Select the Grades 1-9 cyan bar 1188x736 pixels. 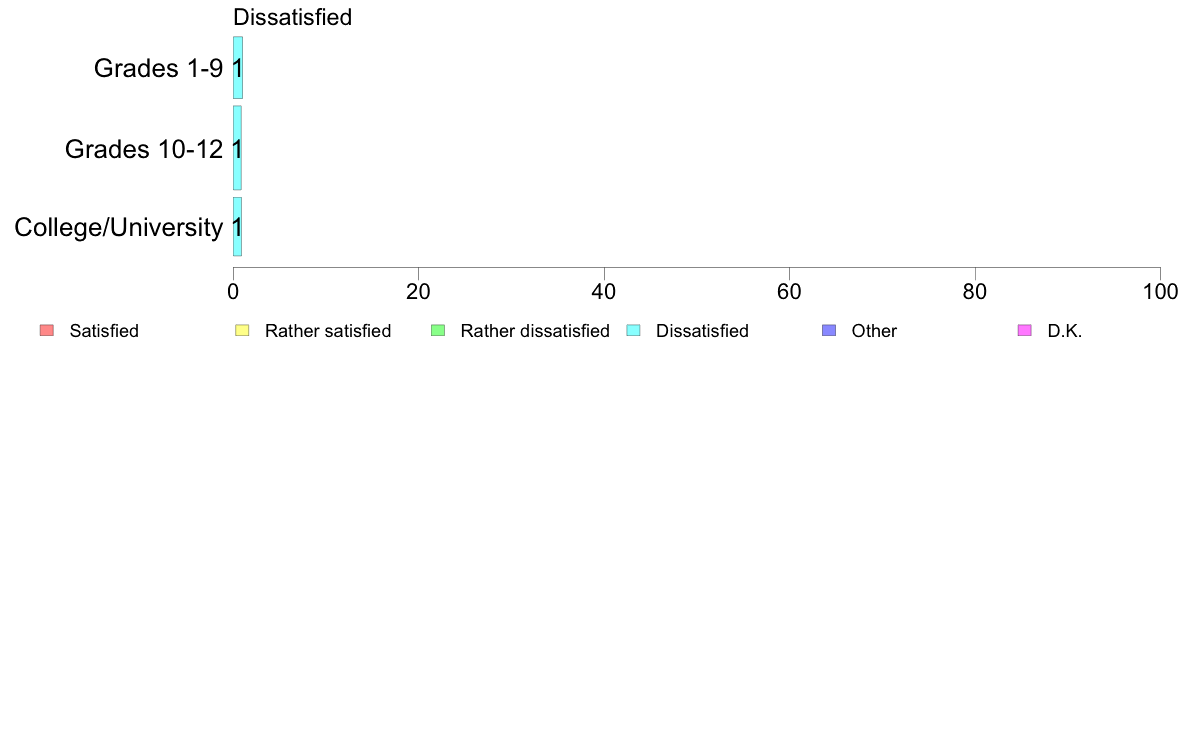pyautogui.click(x=238, y=67)
